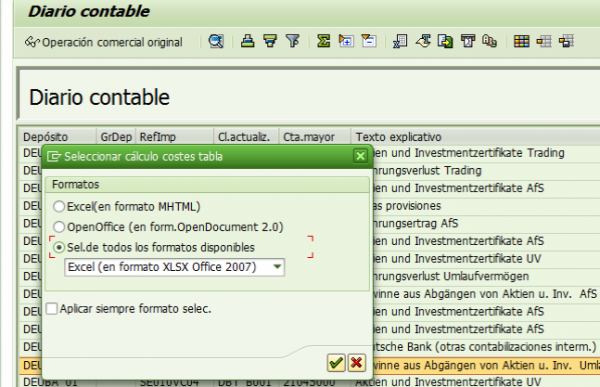The width and height of the screenshot is (600, 387).
Task: Select row 'rungsertrag AfS'
Action: coord(416,223)
